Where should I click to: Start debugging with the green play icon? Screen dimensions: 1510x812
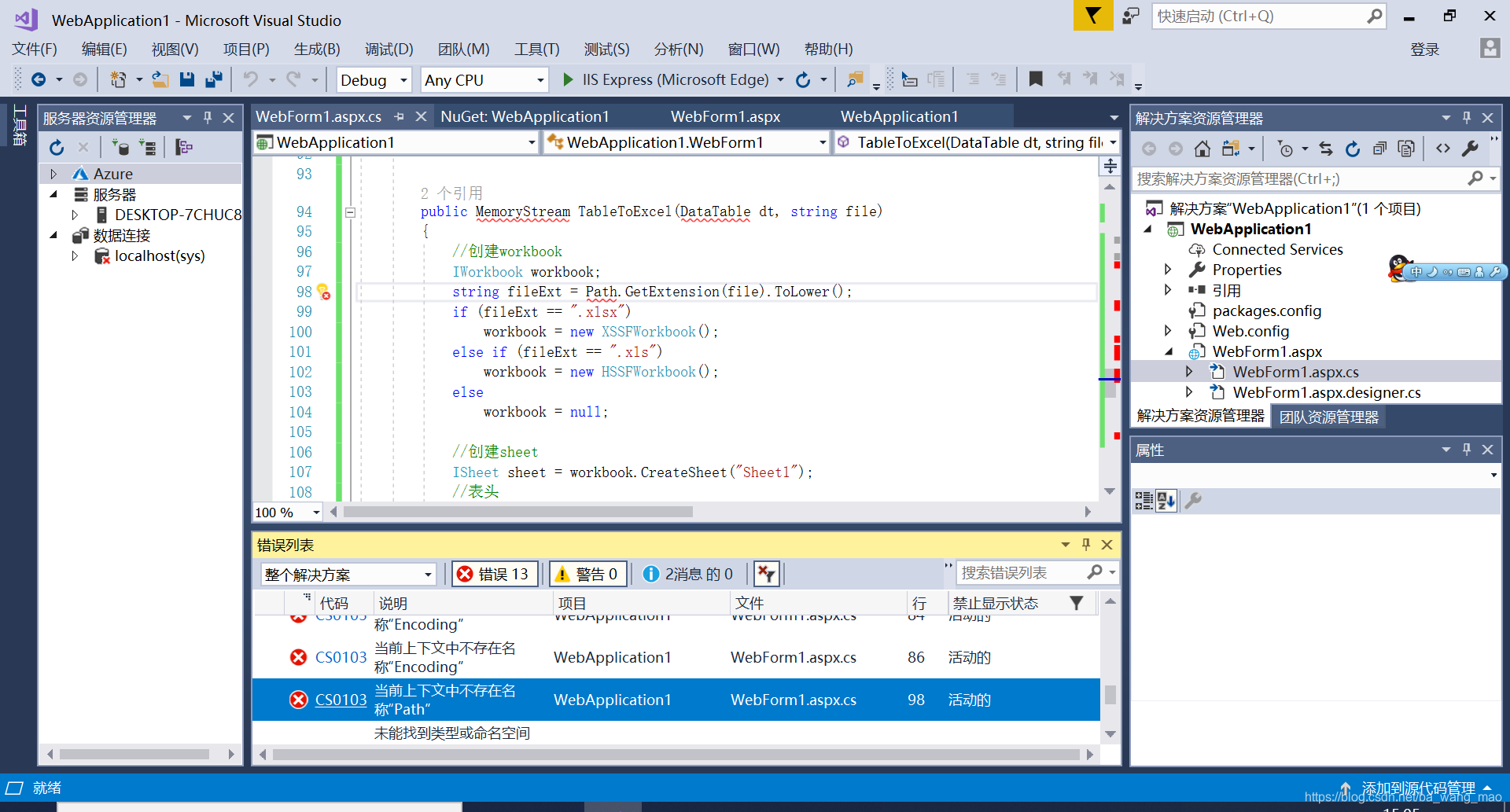pos(568,79)
